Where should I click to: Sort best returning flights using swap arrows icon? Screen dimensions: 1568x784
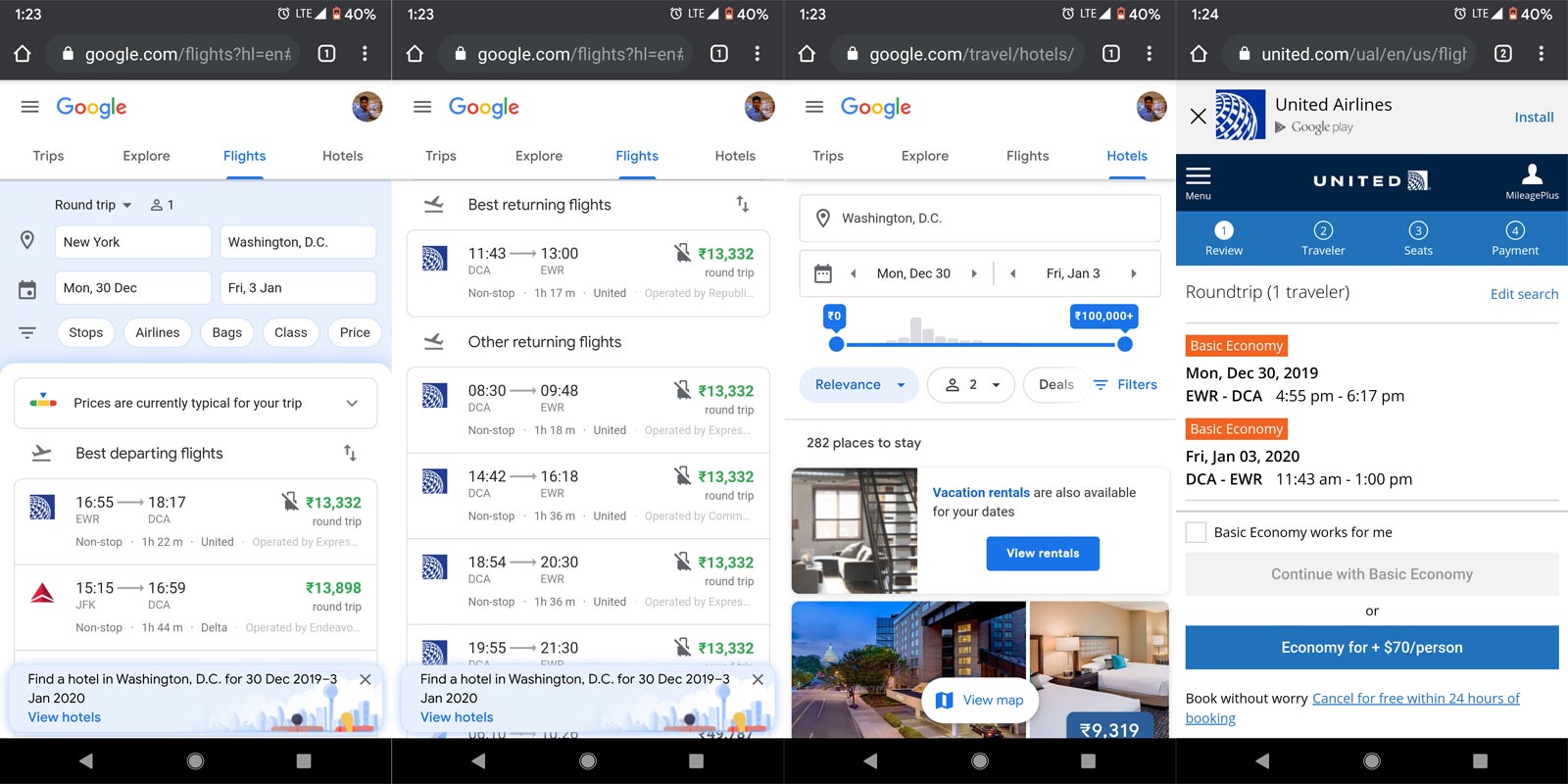tap(742, 204)
